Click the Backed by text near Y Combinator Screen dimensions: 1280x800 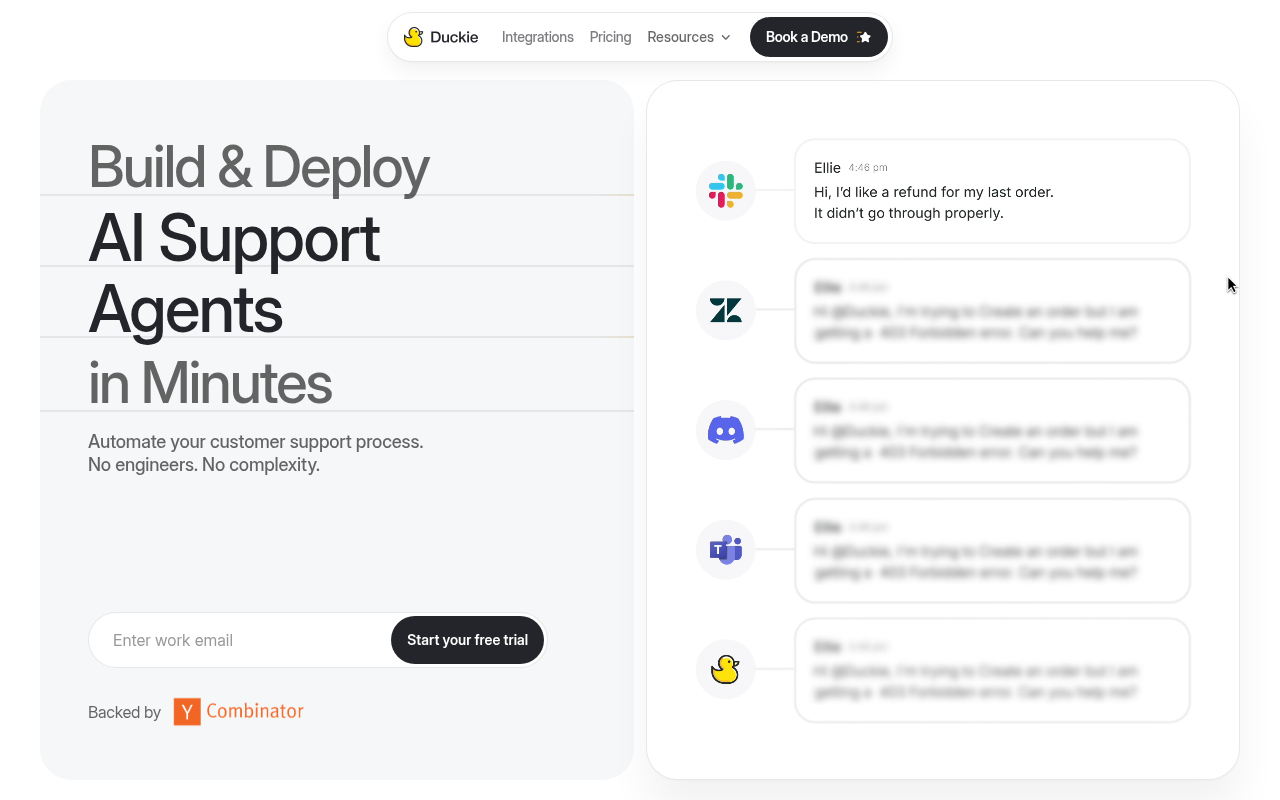[x=124, y=712]
